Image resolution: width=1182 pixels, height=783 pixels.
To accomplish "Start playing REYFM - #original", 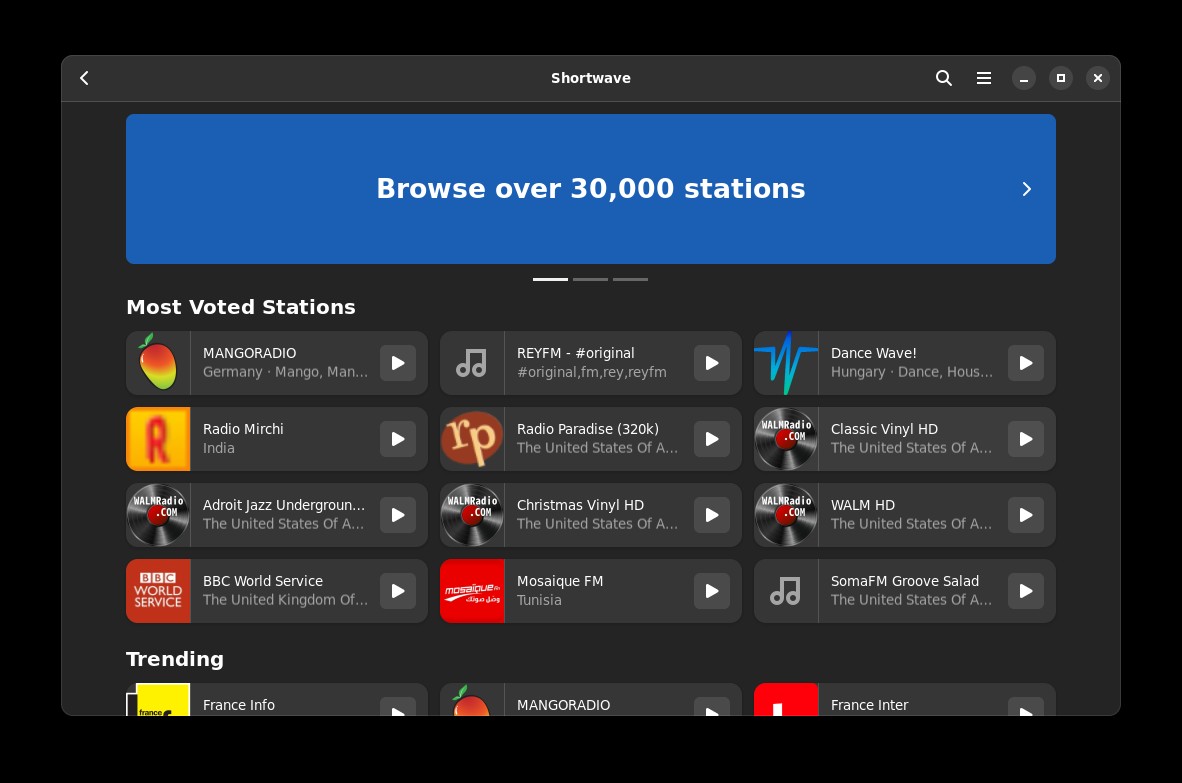I will [712, 363].
